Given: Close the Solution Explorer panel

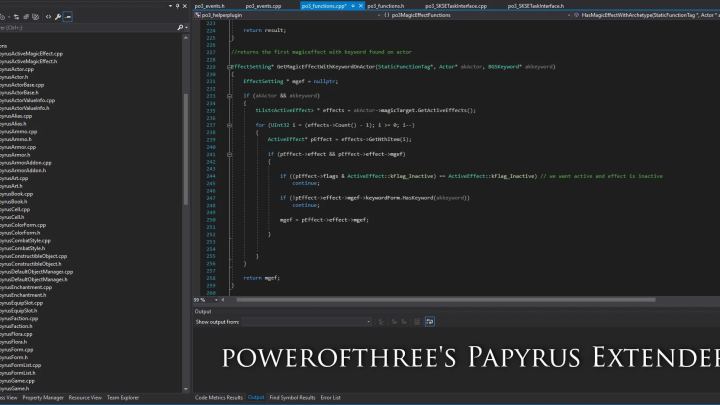Looking at the screenshot, I should pos(185,6).
